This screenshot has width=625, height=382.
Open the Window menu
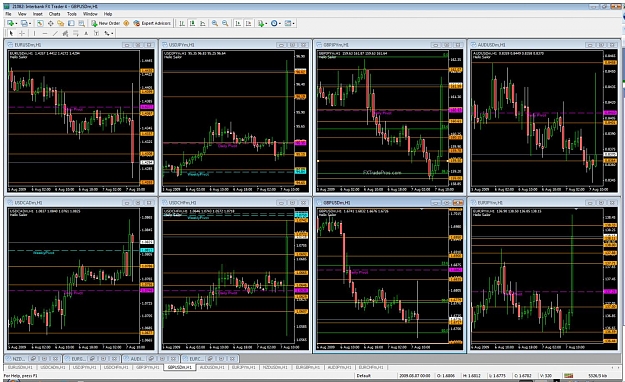coord(90,14)
